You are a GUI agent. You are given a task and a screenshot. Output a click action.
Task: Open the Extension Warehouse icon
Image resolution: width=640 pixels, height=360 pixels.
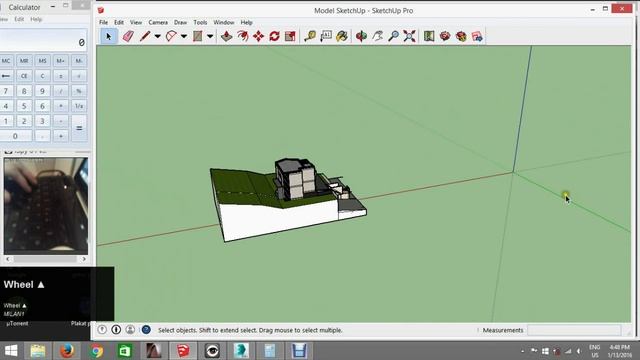[461, 36]
